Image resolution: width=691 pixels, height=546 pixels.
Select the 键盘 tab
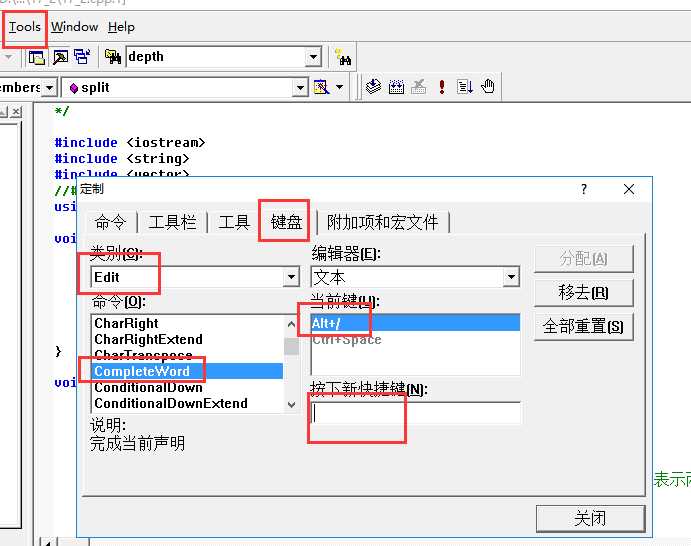[x=286, y=221]
